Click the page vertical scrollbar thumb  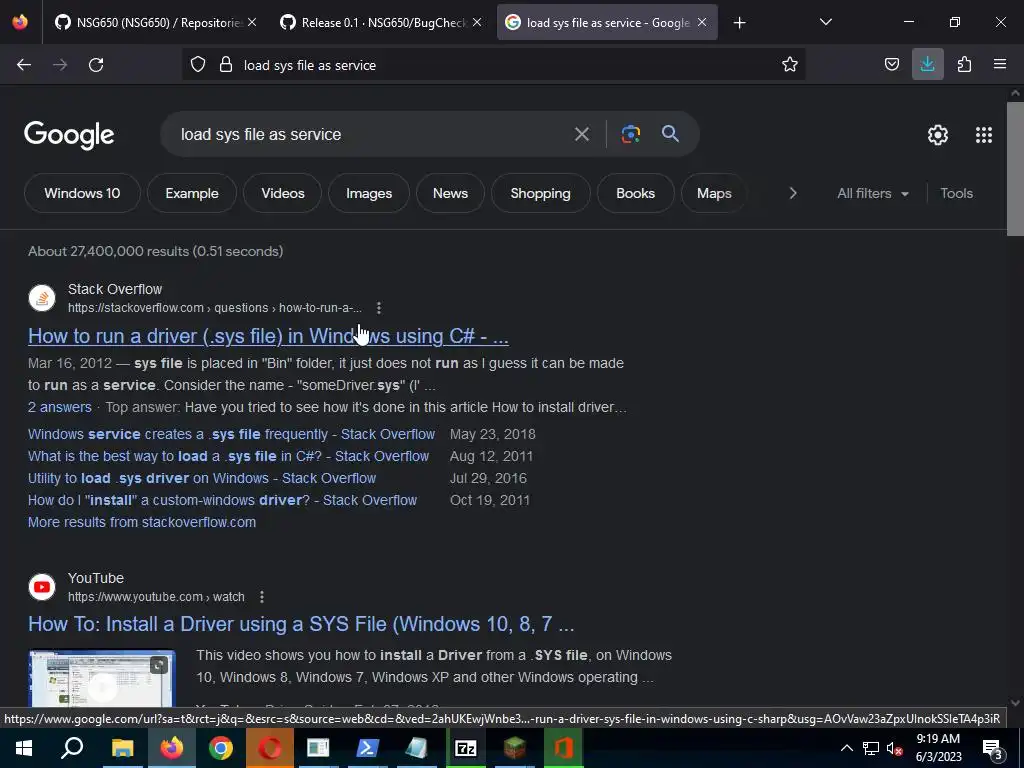tap(1015, 168)
